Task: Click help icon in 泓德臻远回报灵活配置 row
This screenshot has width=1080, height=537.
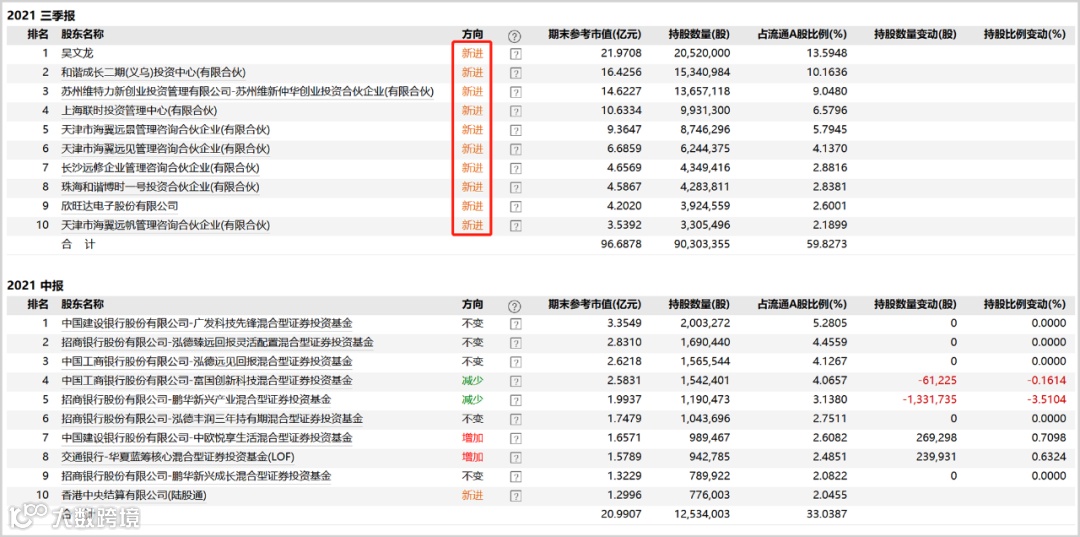Action: click(x=515, y=343)
